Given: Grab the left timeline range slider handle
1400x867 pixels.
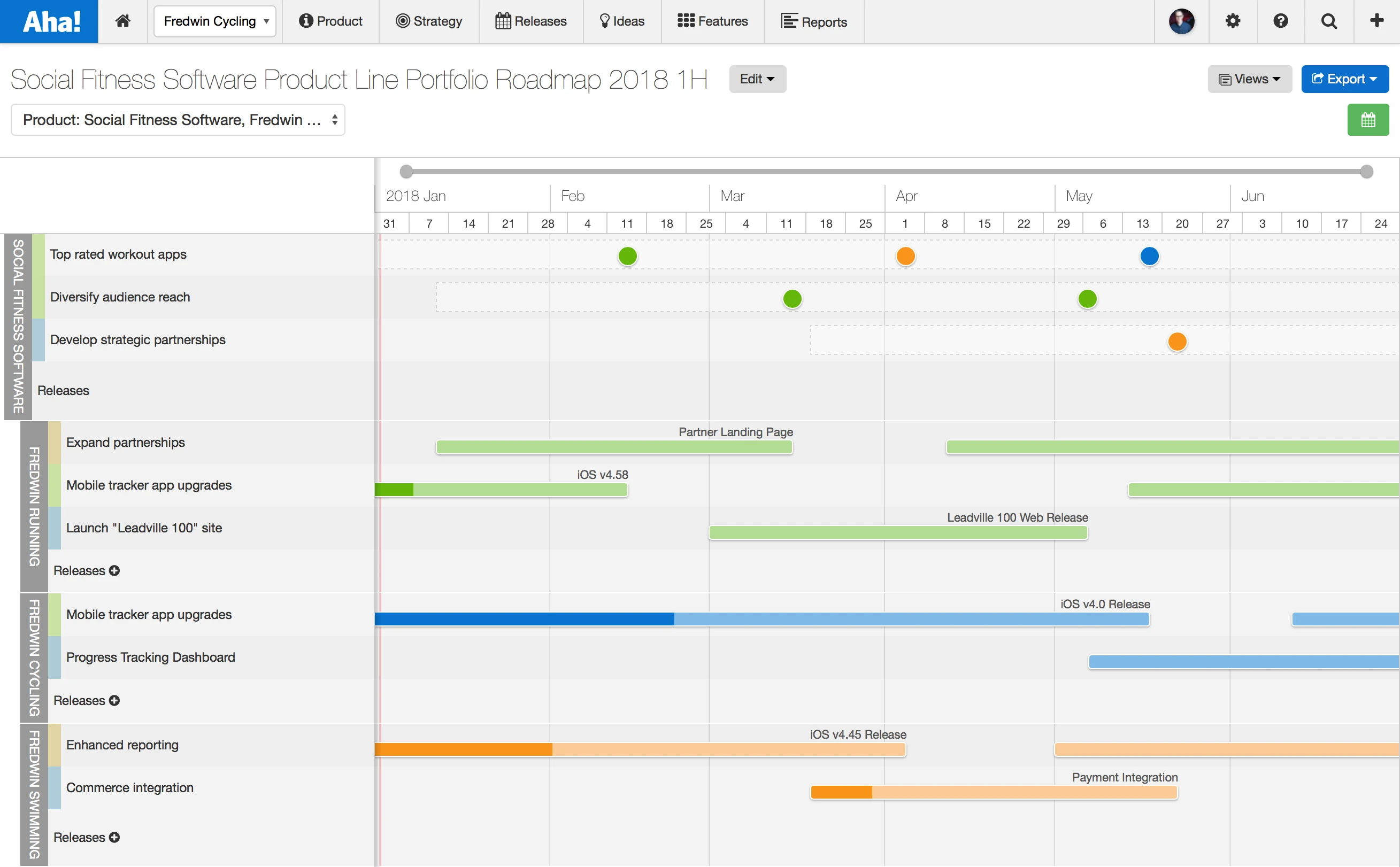Looking at the screenshot, I should [x=406, y=172].
